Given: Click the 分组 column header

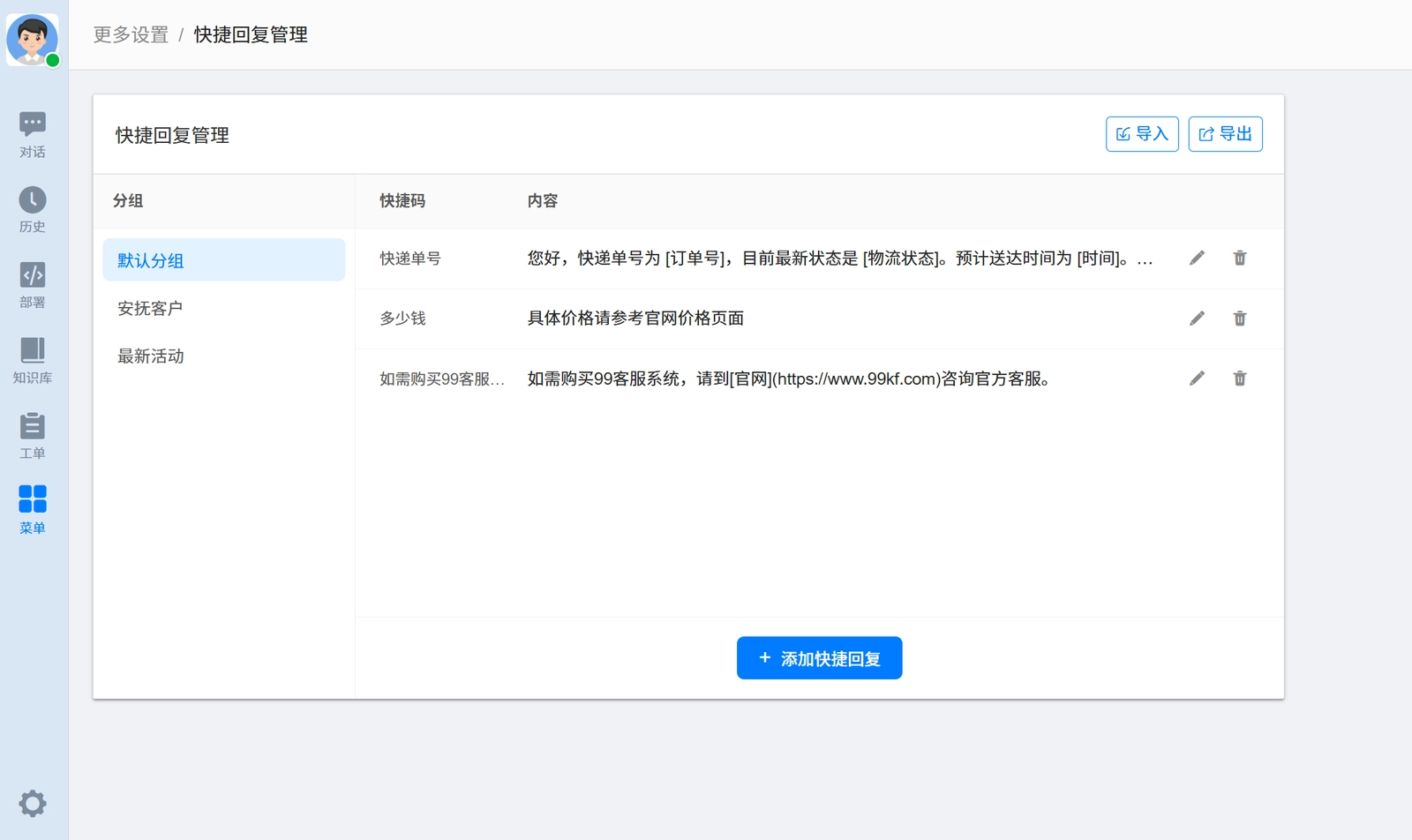Looking at the screenshot, I should (x=128, y=201).
